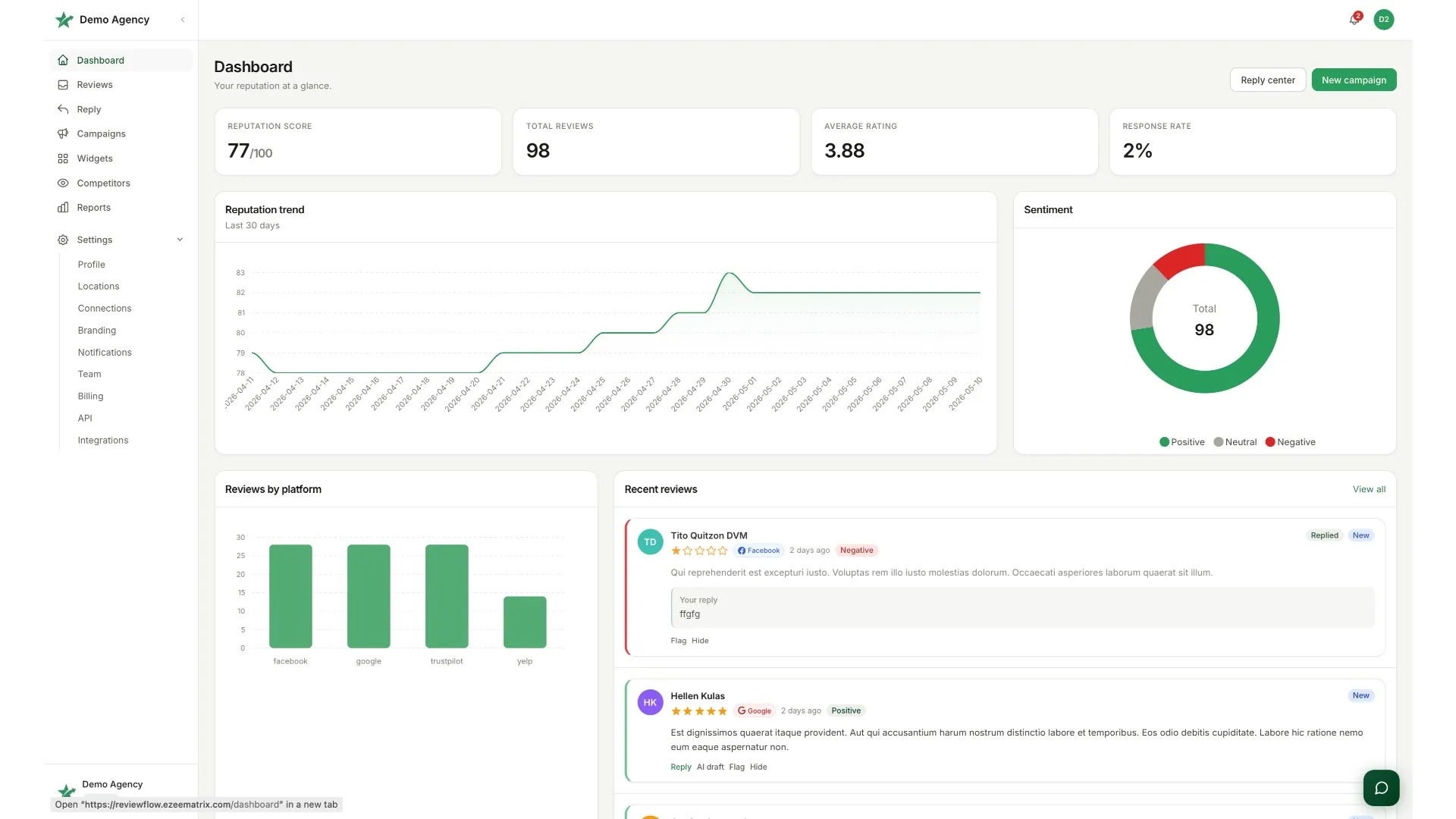Open the notifications bell
The height and width of the screenshot is (819, 1456).
click(x=1354, y=20)
